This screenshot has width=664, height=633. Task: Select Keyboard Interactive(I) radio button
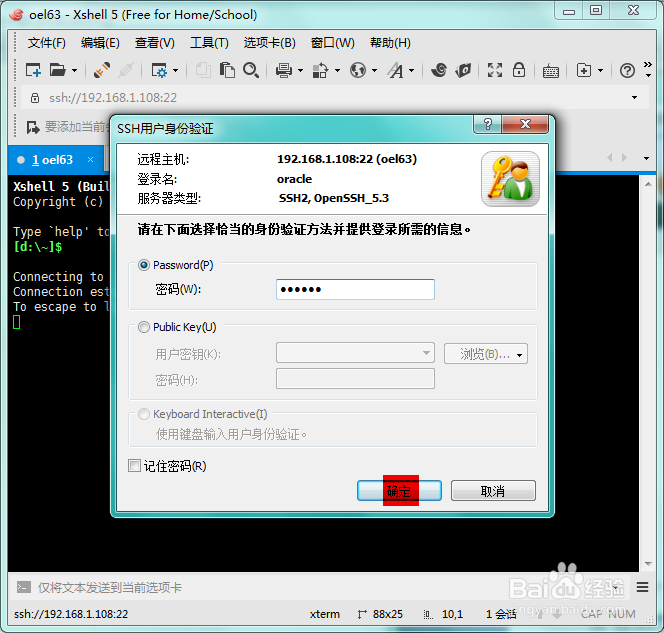click(x=144, y=414)
